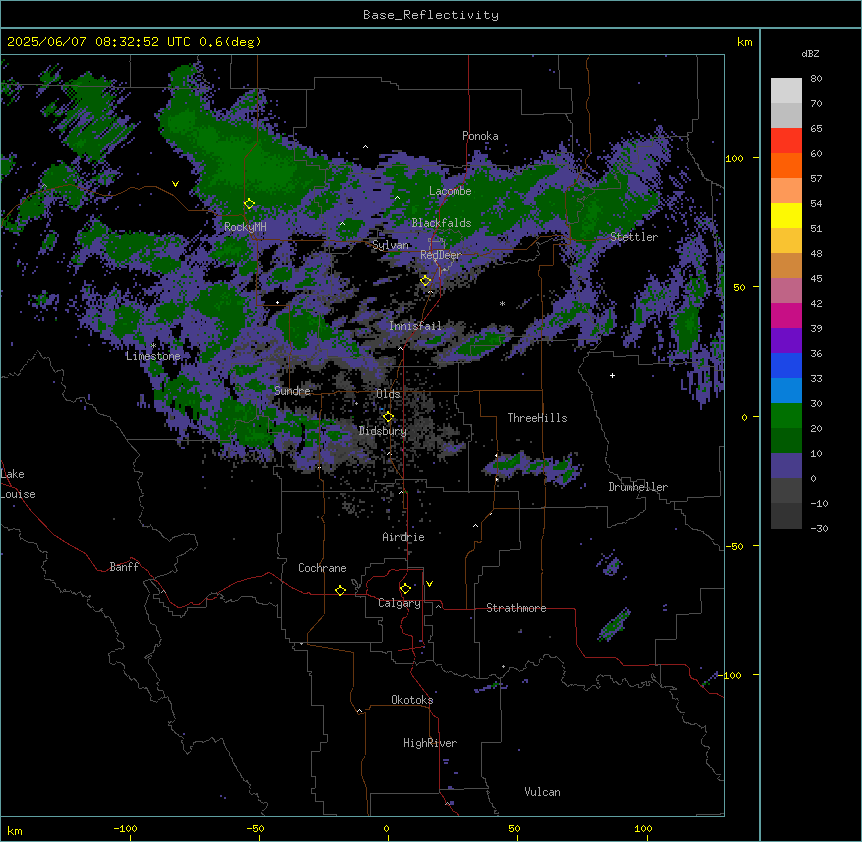
Task: Select the Lacombe city label
Action: [x=450, y=191]
